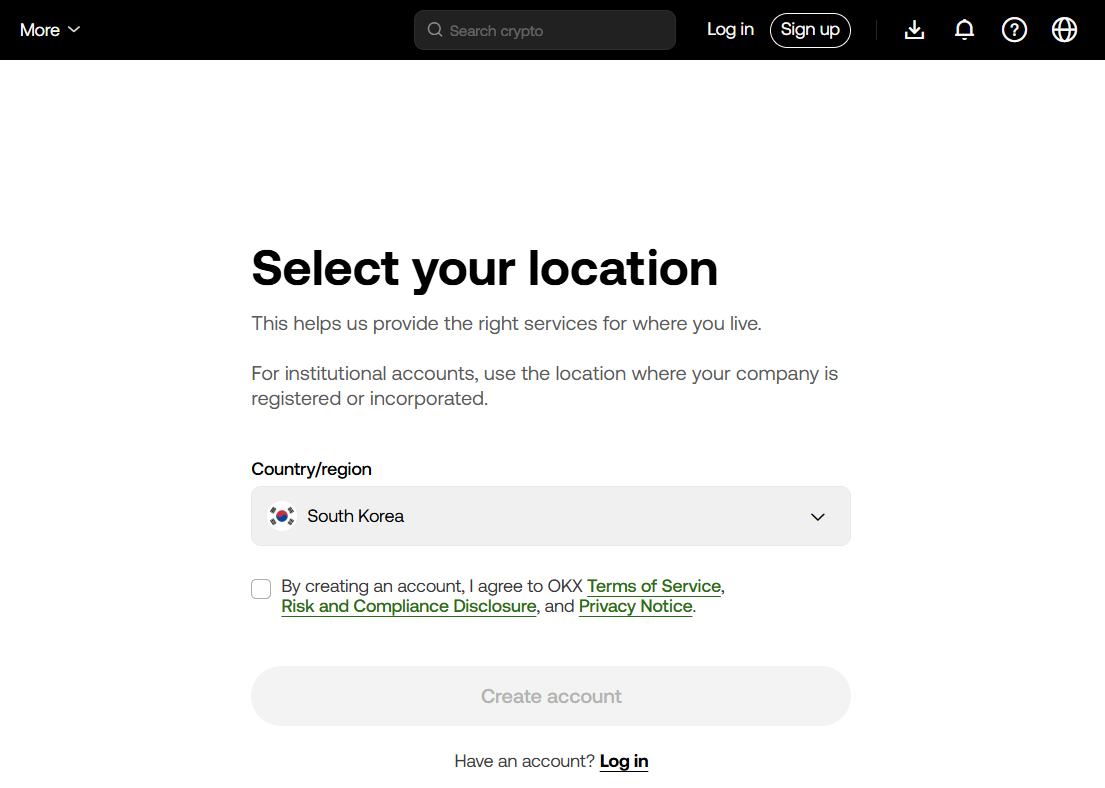Click Log in in the top bar
Viewport: 1105px width, 788px height.
[730, 30]
